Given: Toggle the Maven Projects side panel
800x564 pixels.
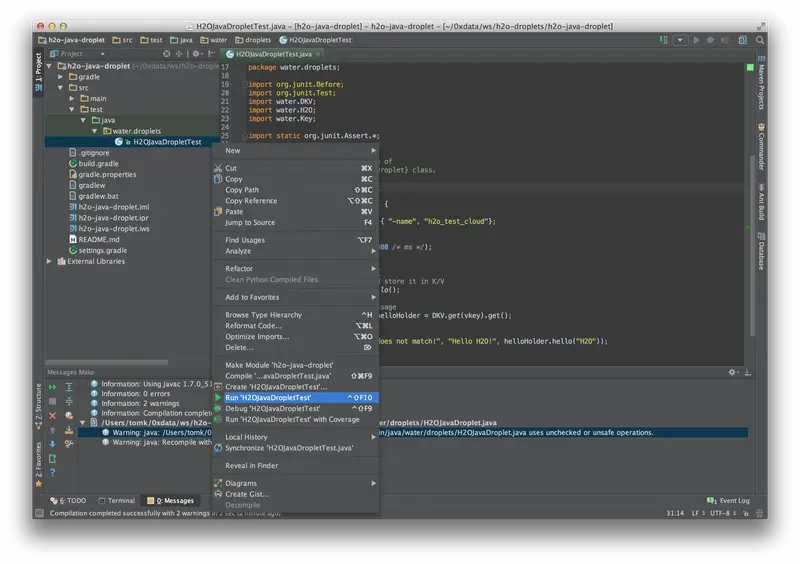Looking at the screenshot, I should tap(761, 83).
